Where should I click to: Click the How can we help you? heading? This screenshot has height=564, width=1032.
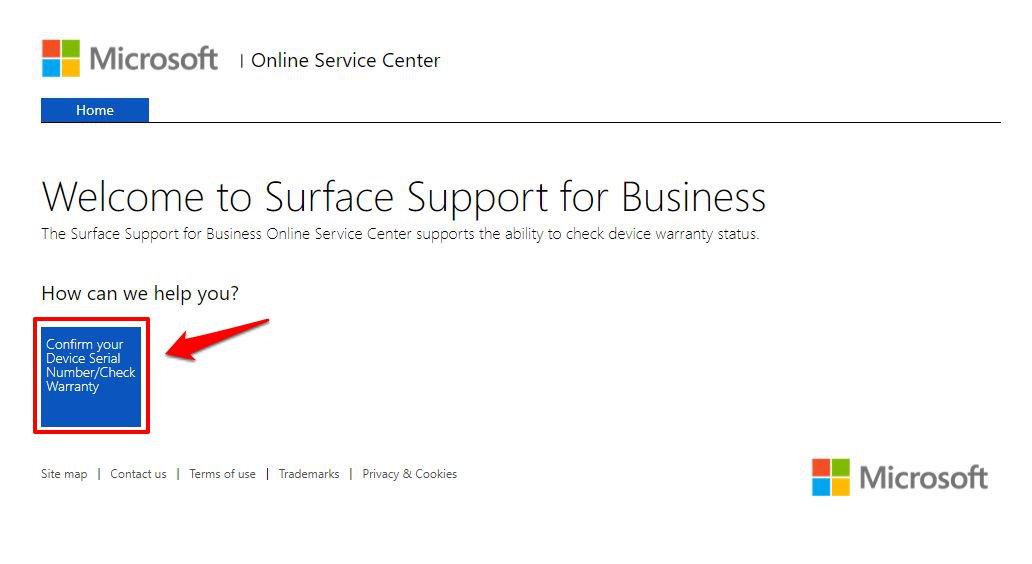click(x=140, y=293)
